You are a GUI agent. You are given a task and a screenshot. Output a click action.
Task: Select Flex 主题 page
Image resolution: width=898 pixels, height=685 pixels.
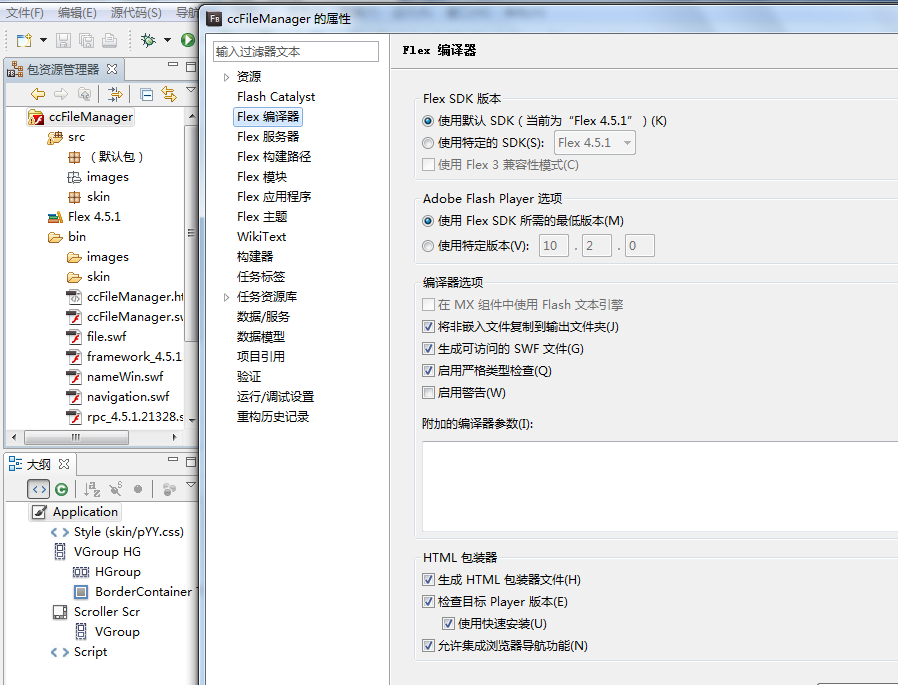click(262, 216)
